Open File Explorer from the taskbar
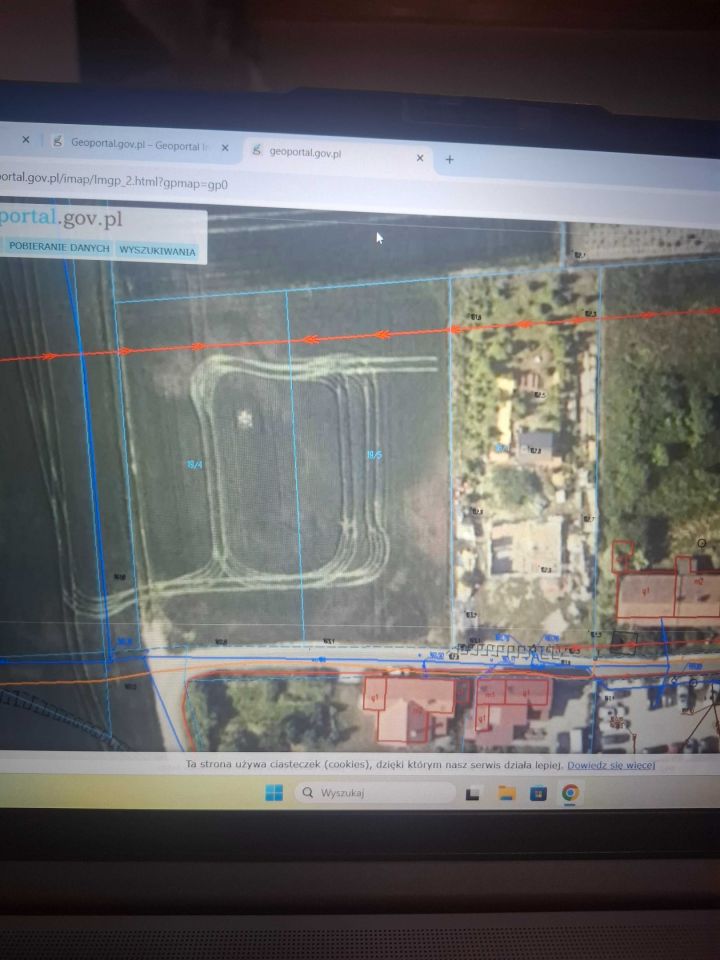The image size is (720, 960). pyautogui.click(x=506, y=793)
